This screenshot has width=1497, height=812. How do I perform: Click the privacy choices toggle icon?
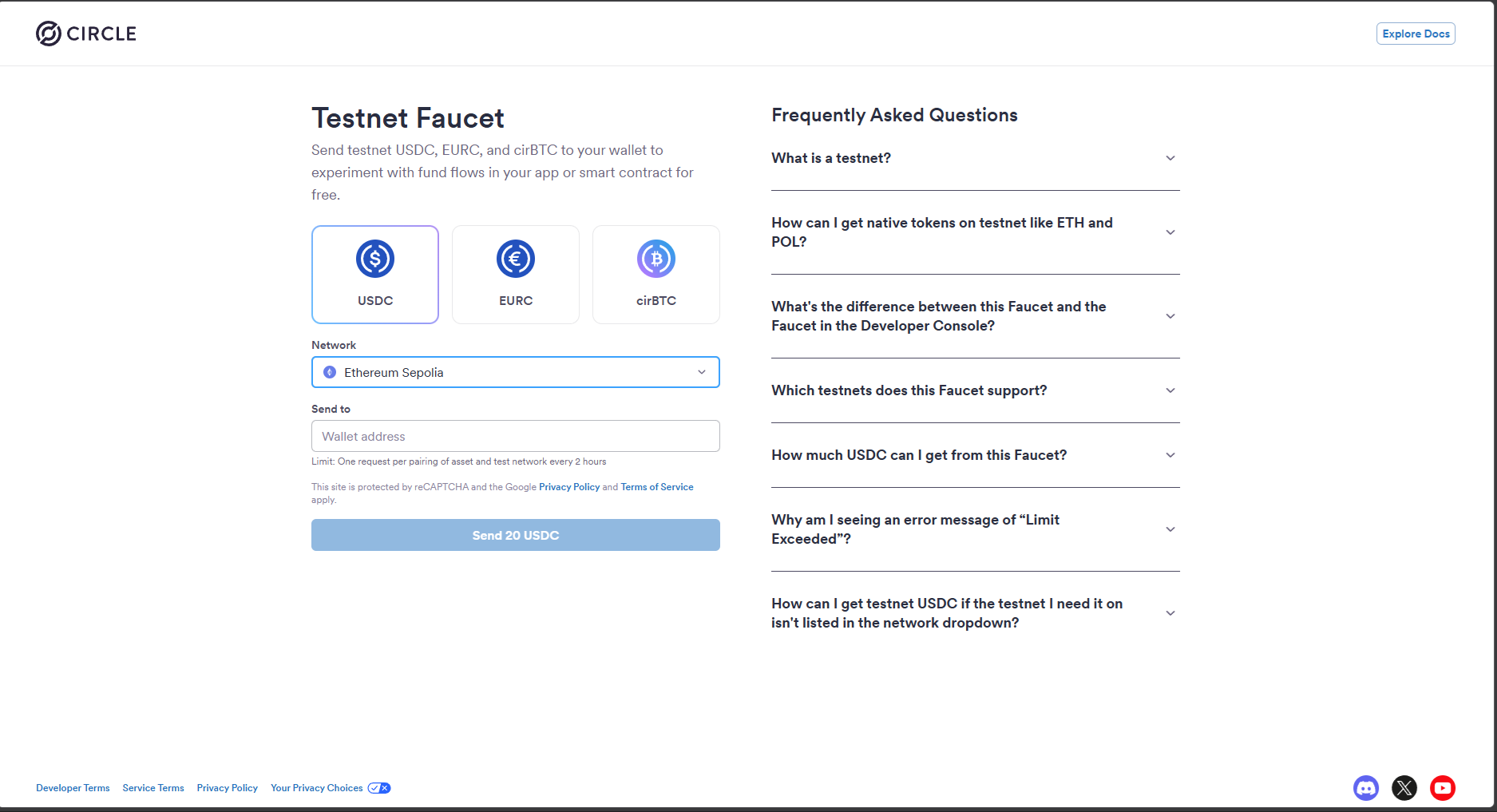(379, 788)
